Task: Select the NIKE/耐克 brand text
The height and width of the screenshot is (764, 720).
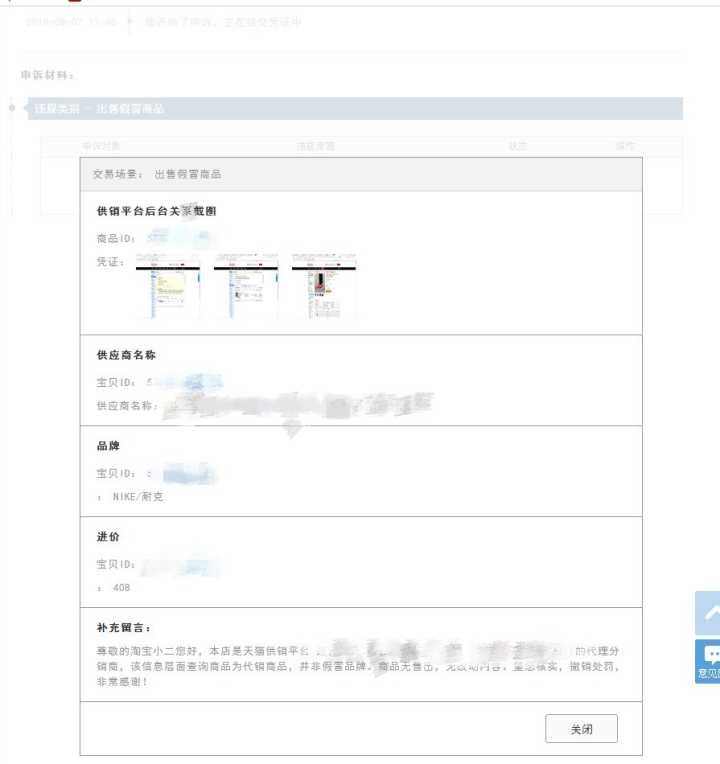Action: [x=138, y=497]
